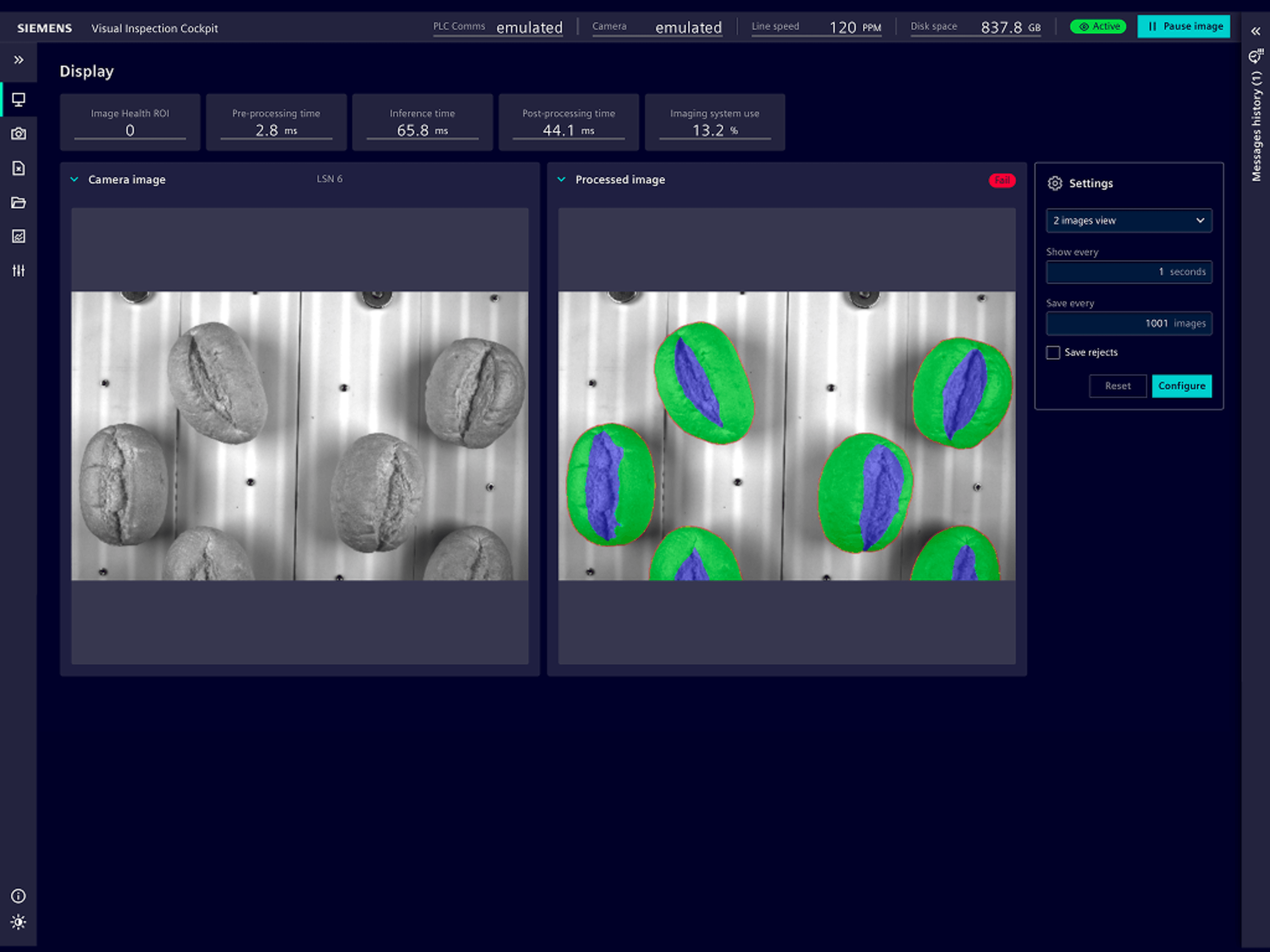1270x952 pixels.
Task: Click the processed segmentation image
Action: coord(787,435)
